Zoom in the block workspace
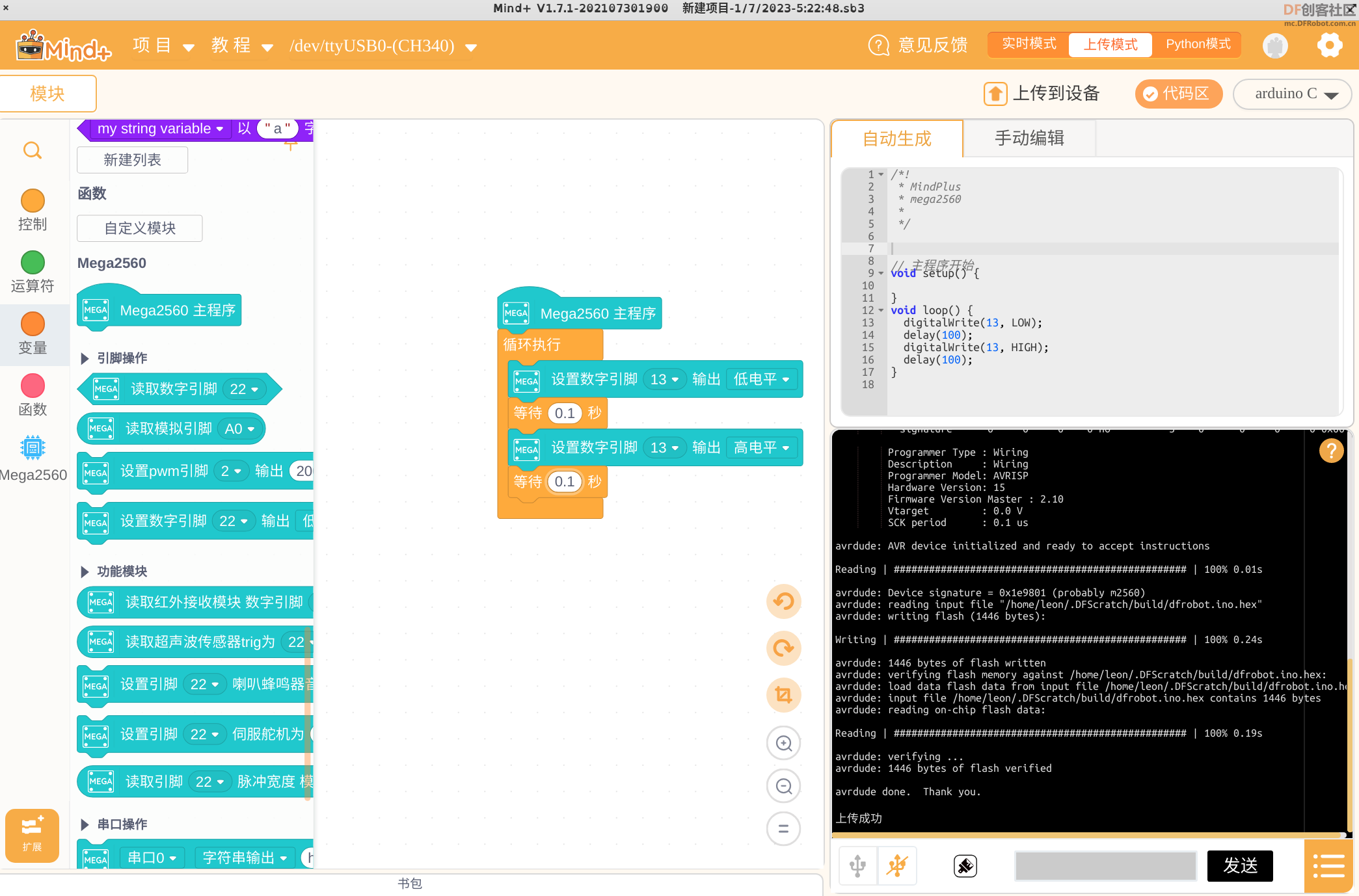Viewport: 1359px width, 896px height. pos(784,743)
